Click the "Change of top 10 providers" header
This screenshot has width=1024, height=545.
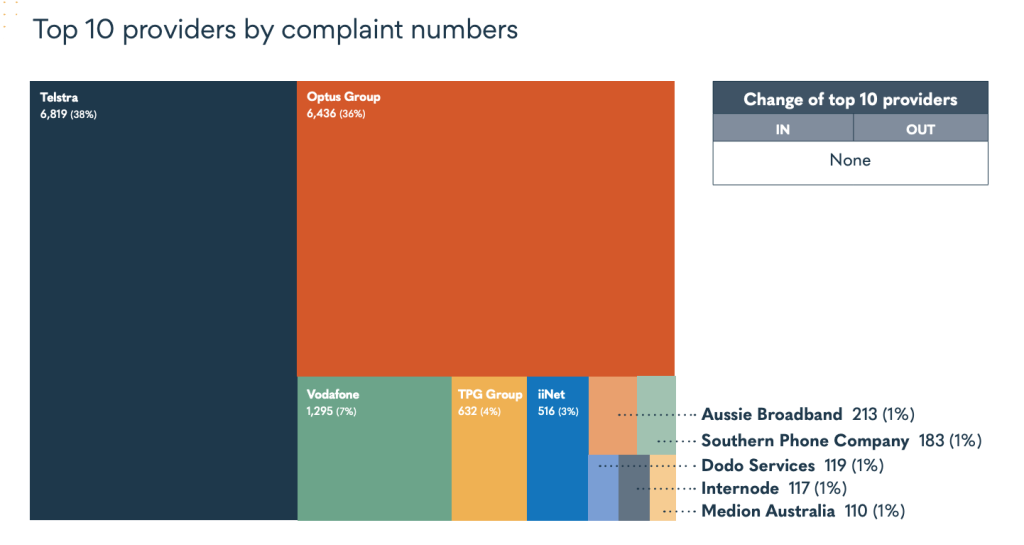850,99
